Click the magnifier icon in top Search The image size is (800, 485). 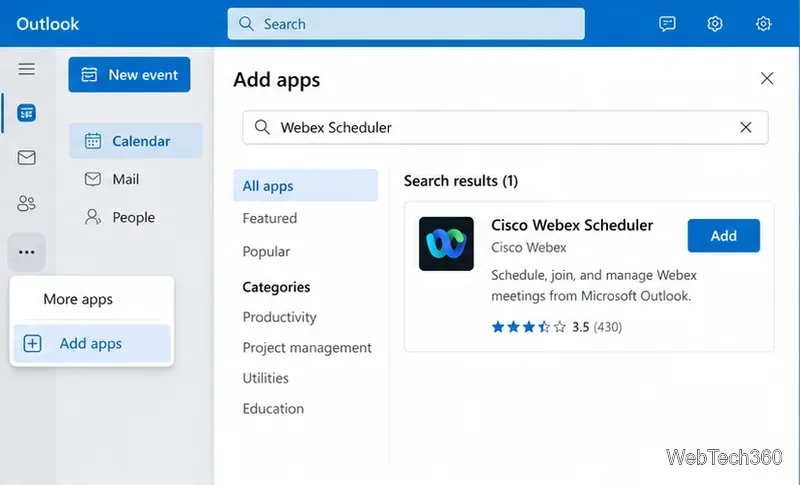(246, 23)
